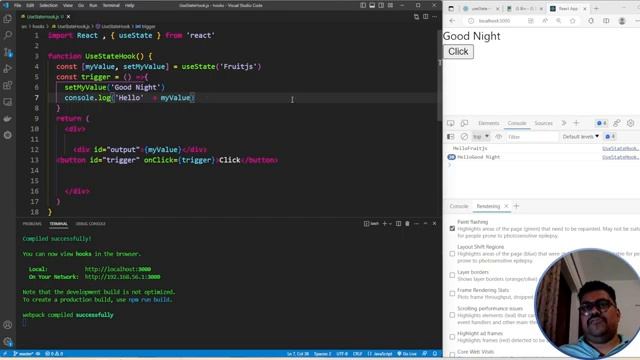Add a new terminal with the plus icon

pyautogui.click(x=384, y=224)
